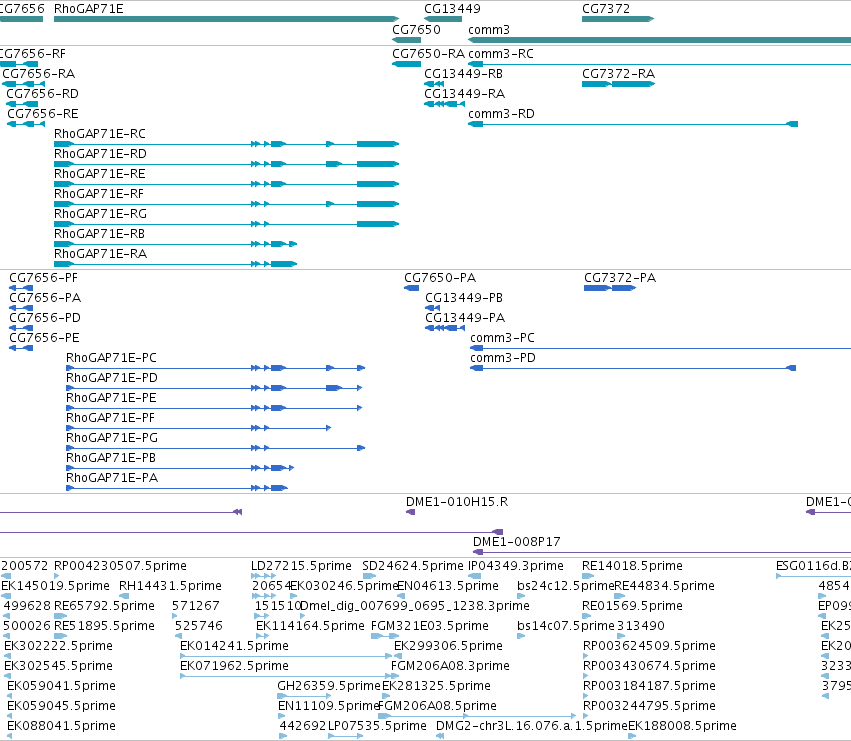
Task: Click protein RhoGAP71E-PG label
Action: (112, 438)
